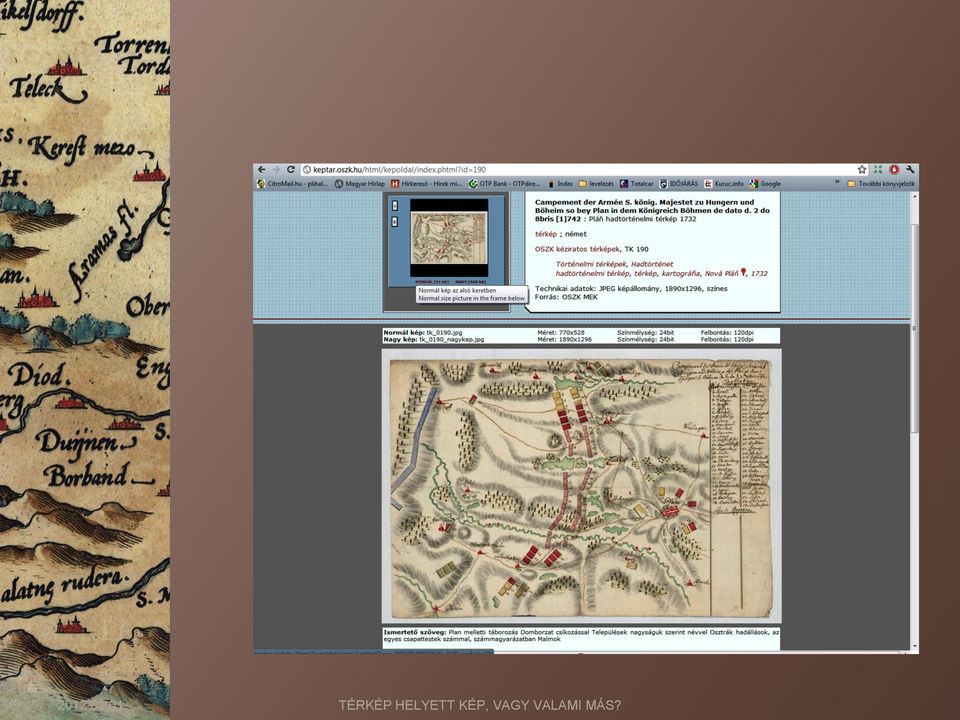Click the 'Forrás: OSZK MEK' source text
The width and height of the screenshot is (960, 720).
tap(566, 297)
